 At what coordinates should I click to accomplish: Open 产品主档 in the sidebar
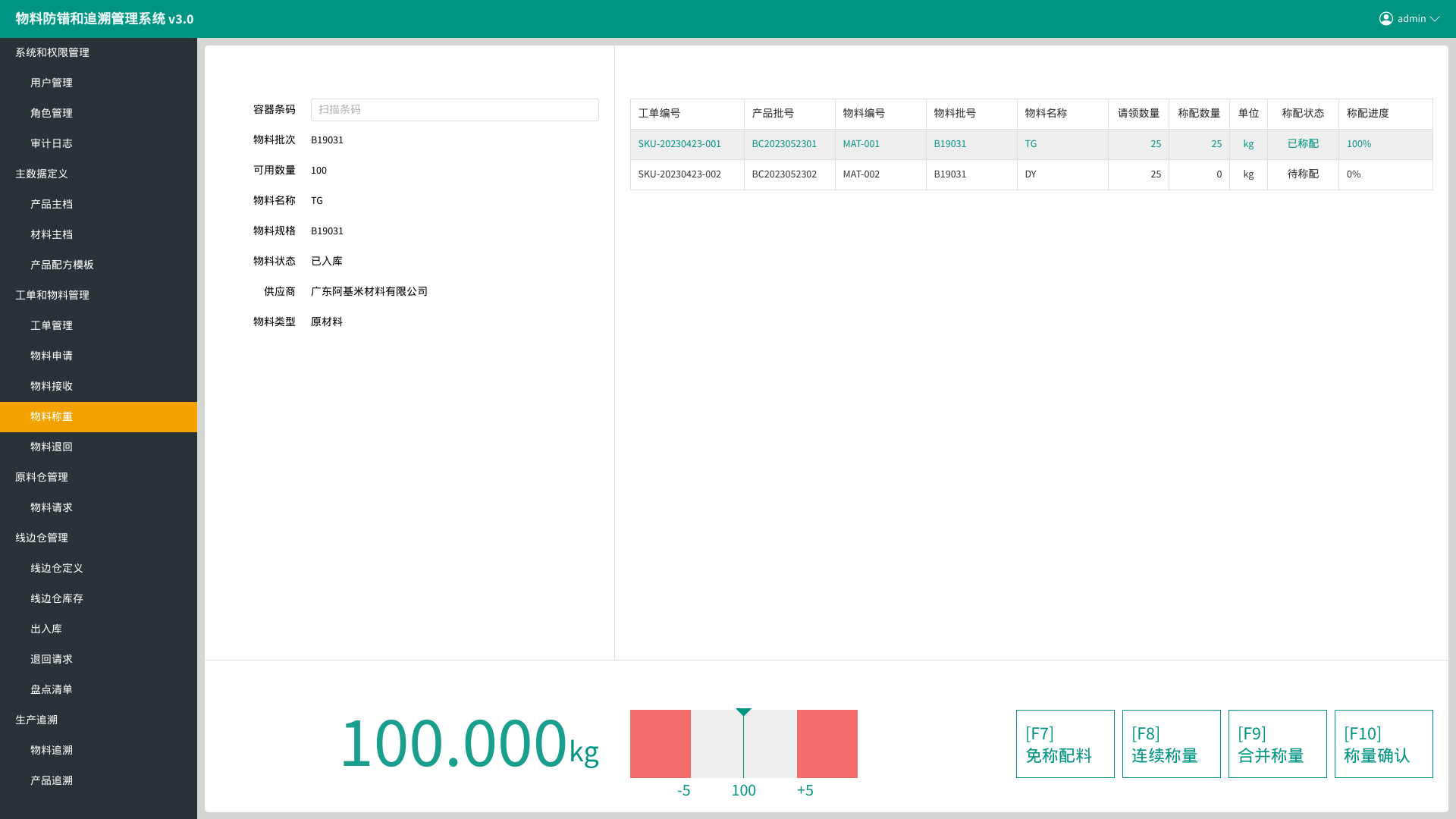[99, 205]
